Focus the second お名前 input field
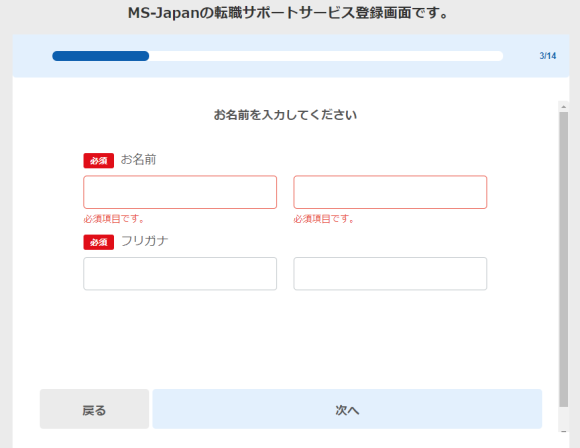The height and width of the screenshot is (448, 580). pos(390,192)
